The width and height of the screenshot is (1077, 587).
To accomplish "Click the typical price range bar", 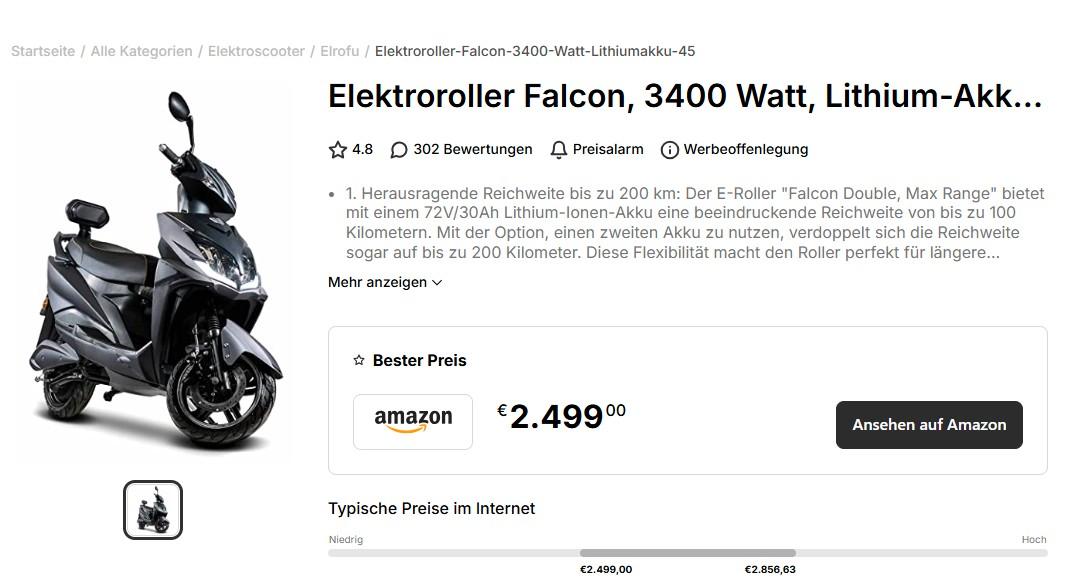I will click(687, 553).
